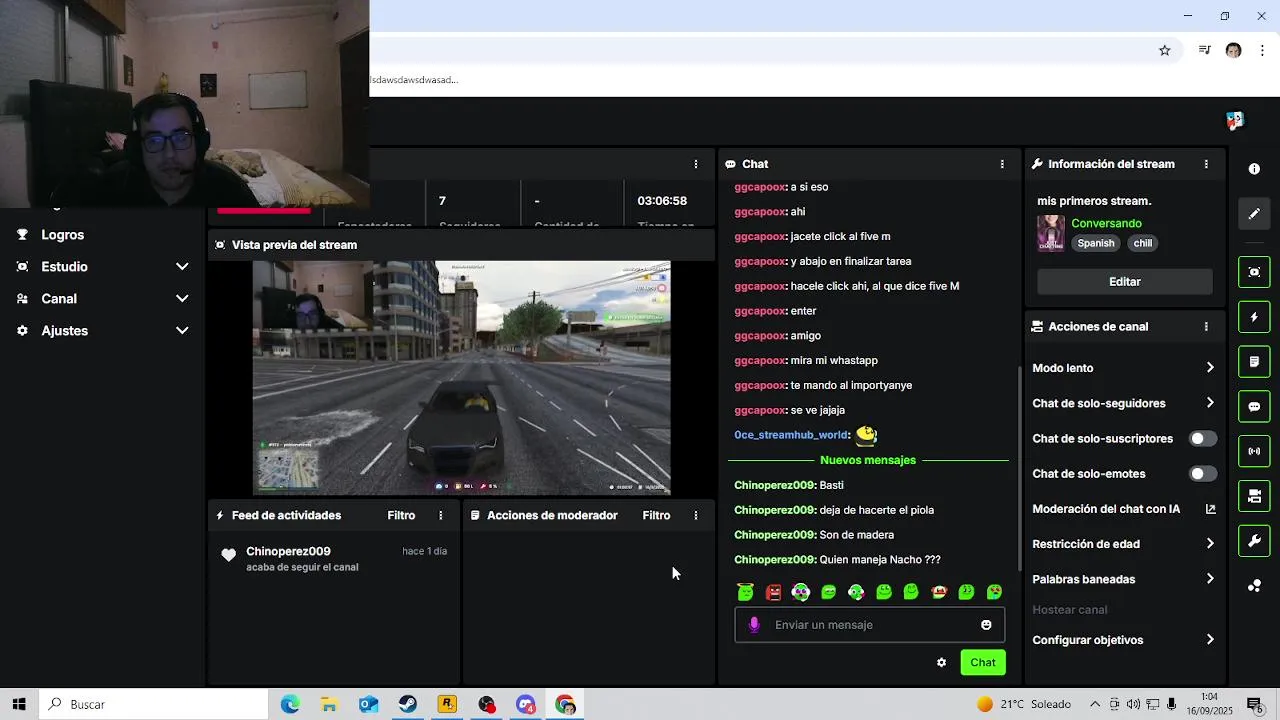This screenshot has height=720, width=1280.
Task: Click Chinoperez009 in activity feed
Action: 288,552
